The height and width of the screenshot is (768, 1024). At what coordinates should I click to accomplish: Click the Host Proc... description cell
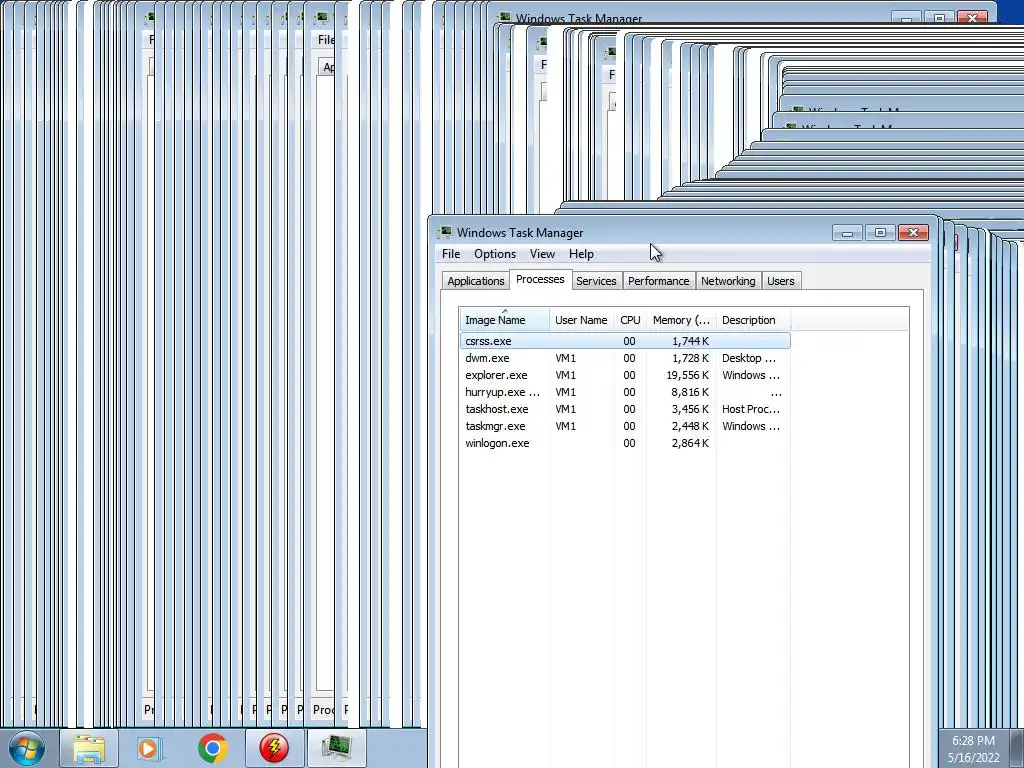(750, 409)
